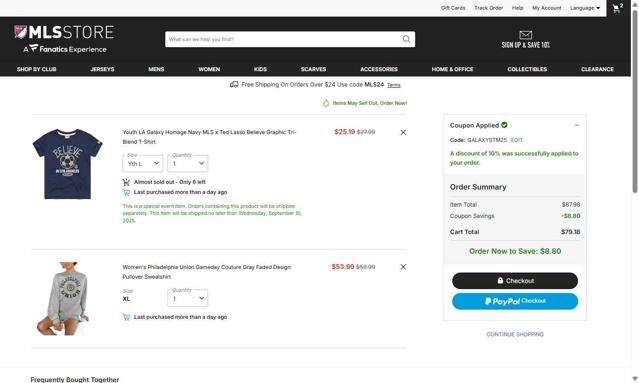Open the Philadelphia Union Sweatshirt thumbnail
Viewport: 639px width, 383px height.
[63, 299]
